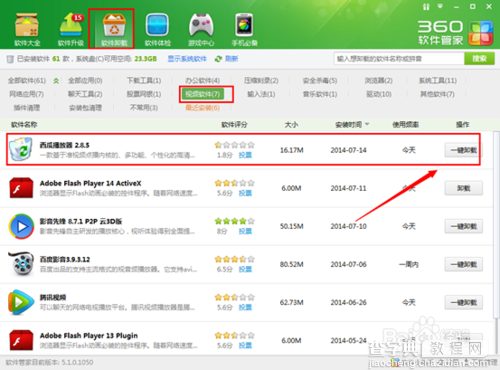Click 投票 vote link for 影音先锋

click(x=245, y=231)
